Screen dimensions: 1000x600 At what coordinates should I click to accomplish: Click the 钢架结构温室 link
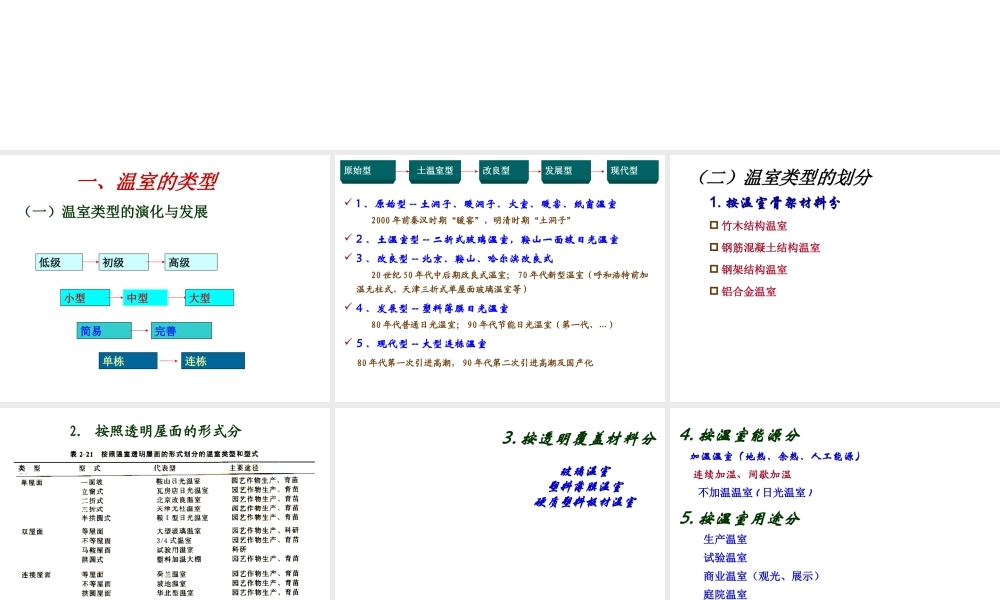[755, 269]
